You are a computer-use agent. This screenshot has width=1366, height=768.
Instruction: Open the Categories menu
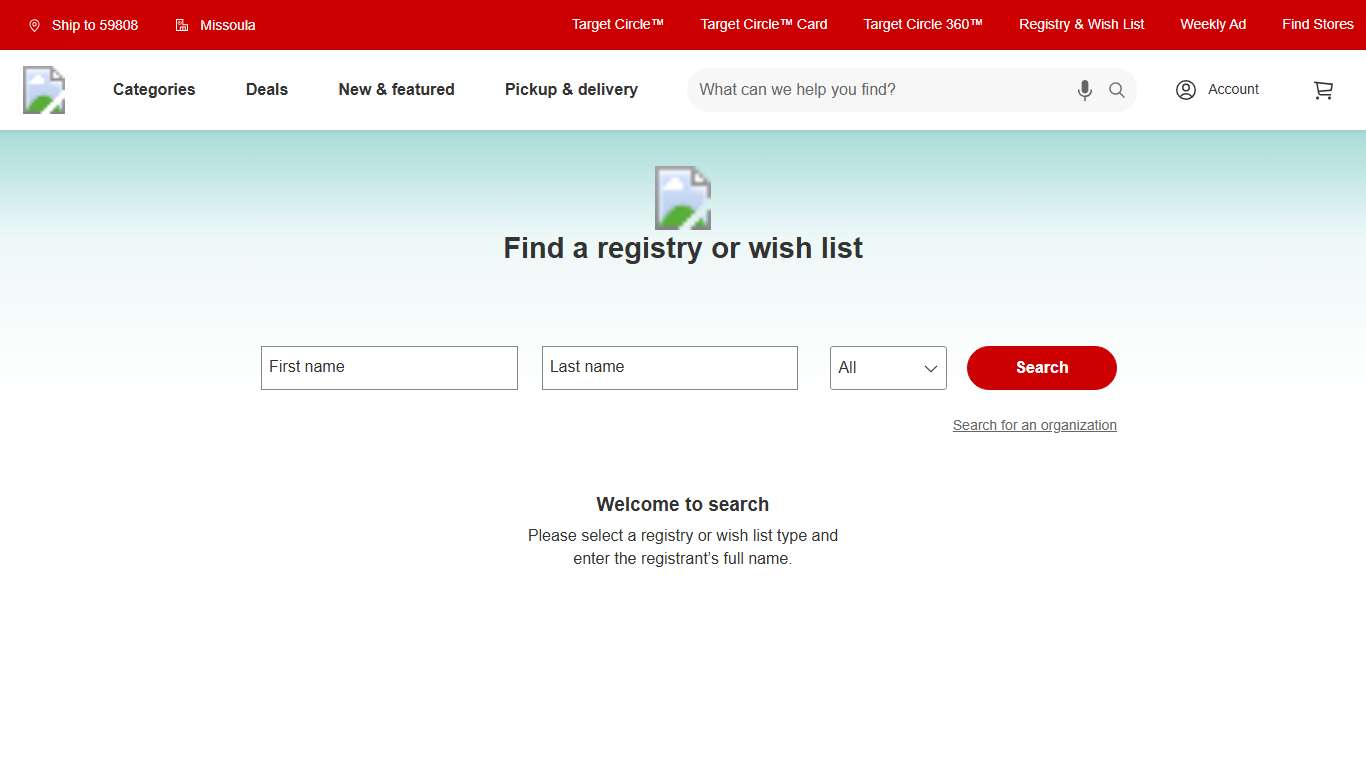point(153,89)
